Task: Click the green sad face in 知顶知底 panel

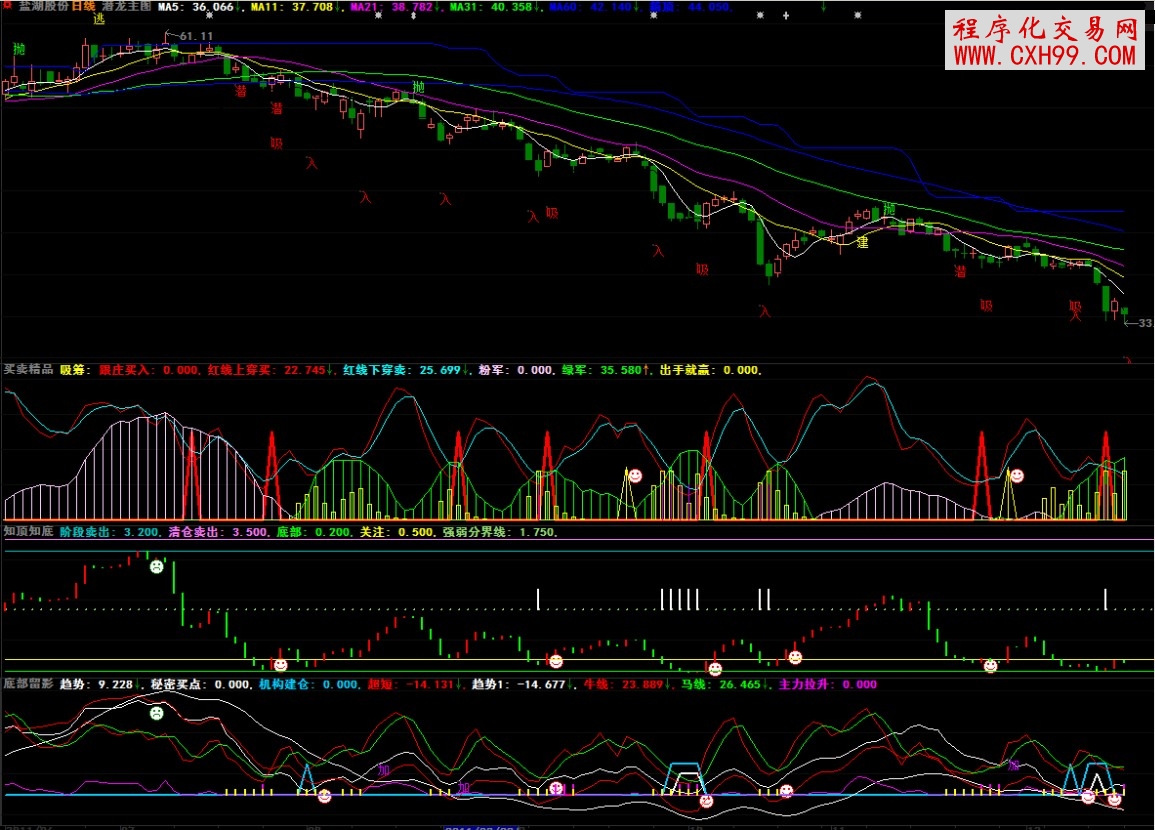Action: click(x=157, y=566)
